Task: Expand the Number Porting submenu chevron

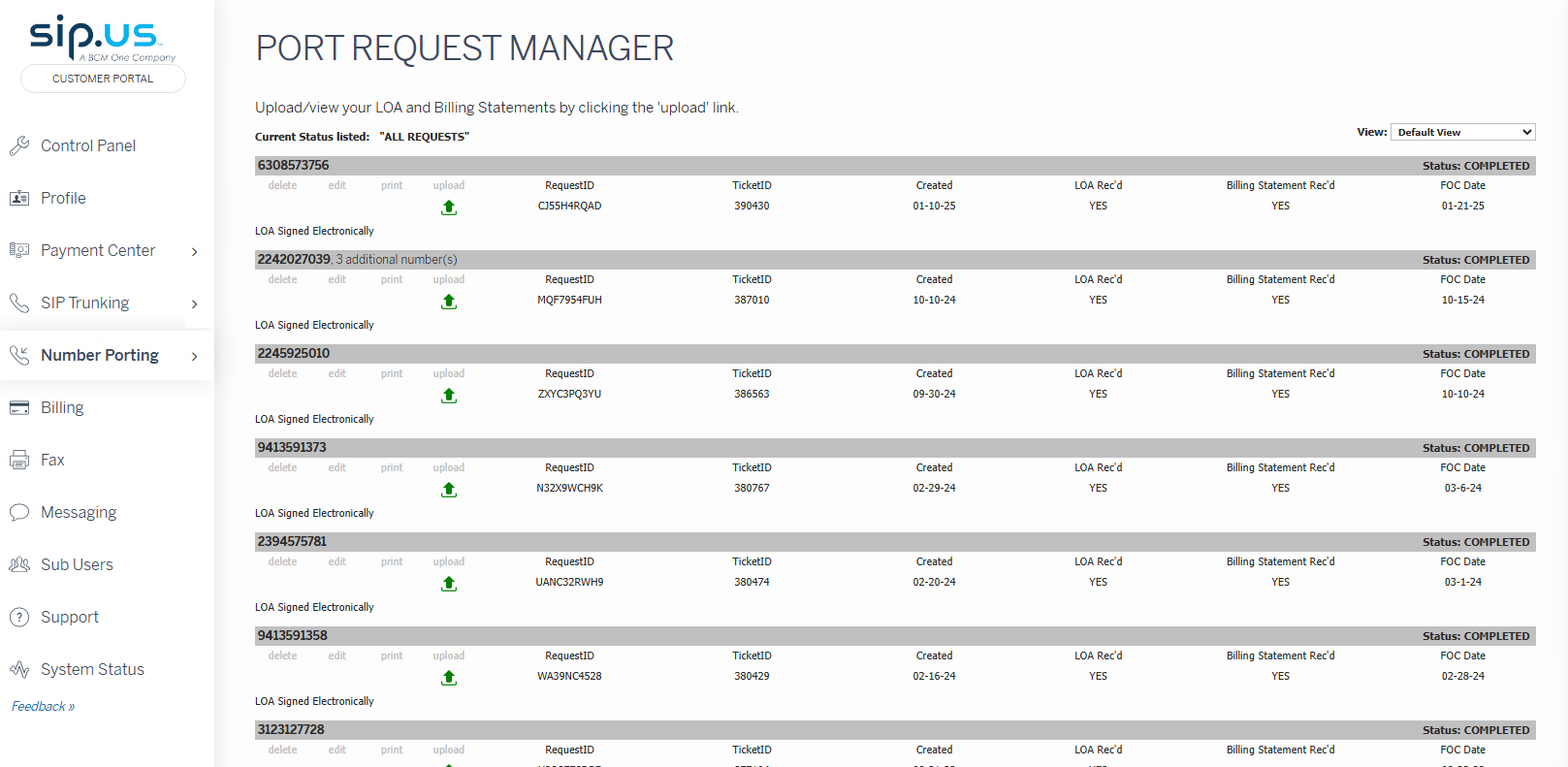Action: (195, 357)
